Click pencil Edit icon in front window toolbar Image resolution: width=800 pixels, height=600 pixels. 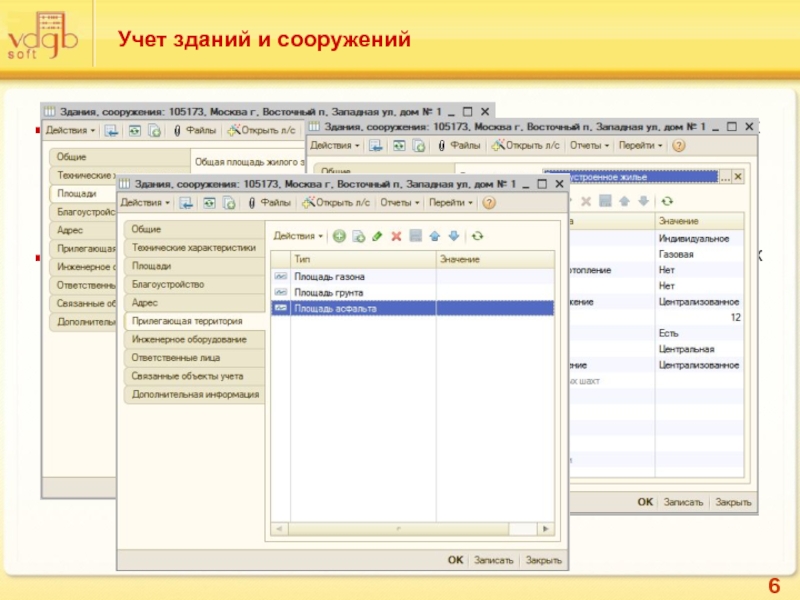coord(376,236)
